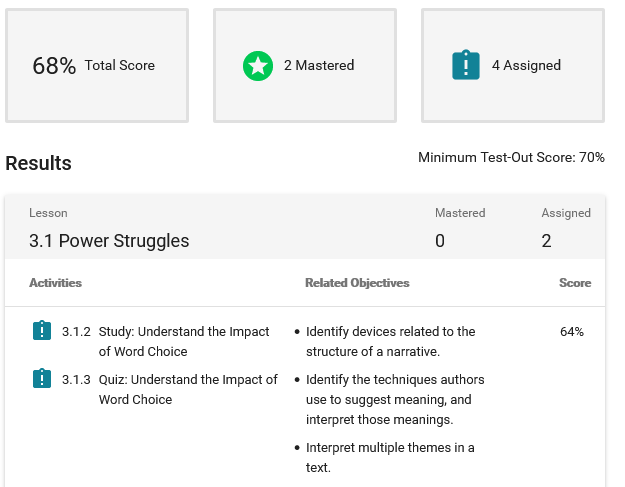
Task: Click the green Mastered star icon
Action: coord(258,66)
